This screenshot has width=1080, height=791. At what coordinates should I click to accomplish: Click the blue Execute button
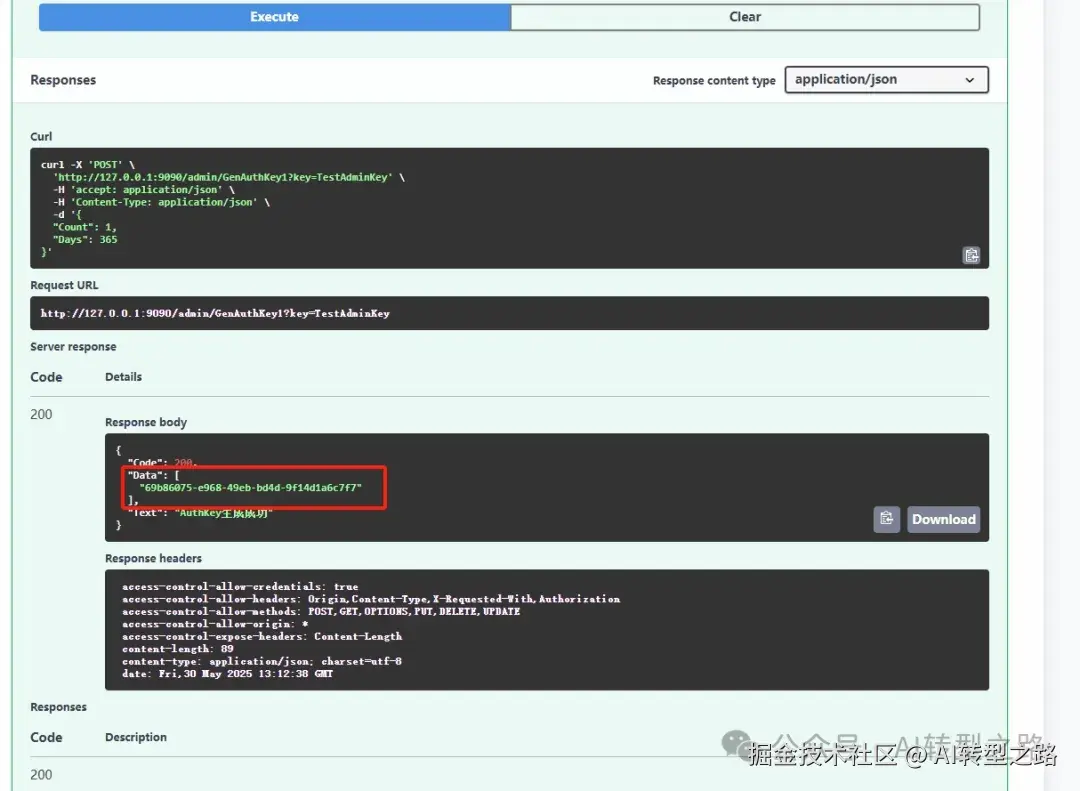(274, 17)
